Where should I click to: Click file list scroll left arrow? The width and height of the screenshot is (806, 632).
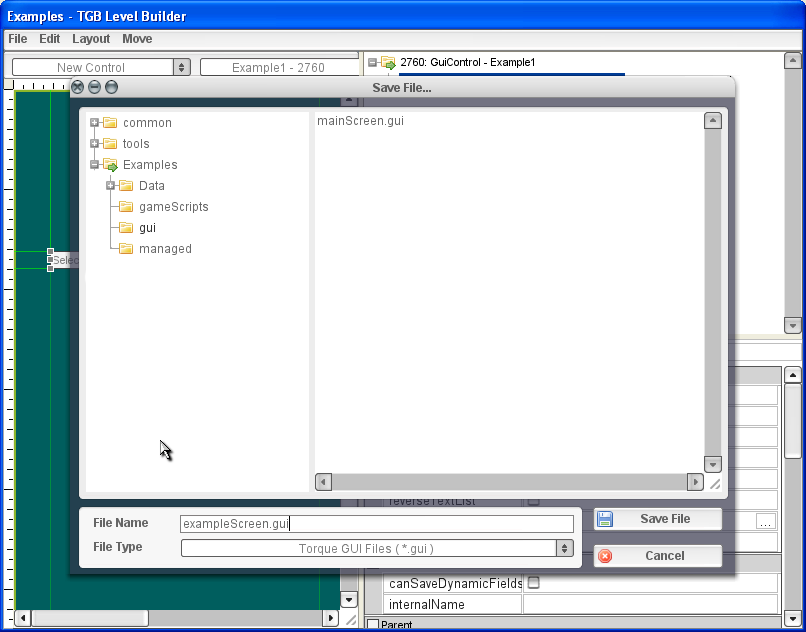tap(323, 482)
